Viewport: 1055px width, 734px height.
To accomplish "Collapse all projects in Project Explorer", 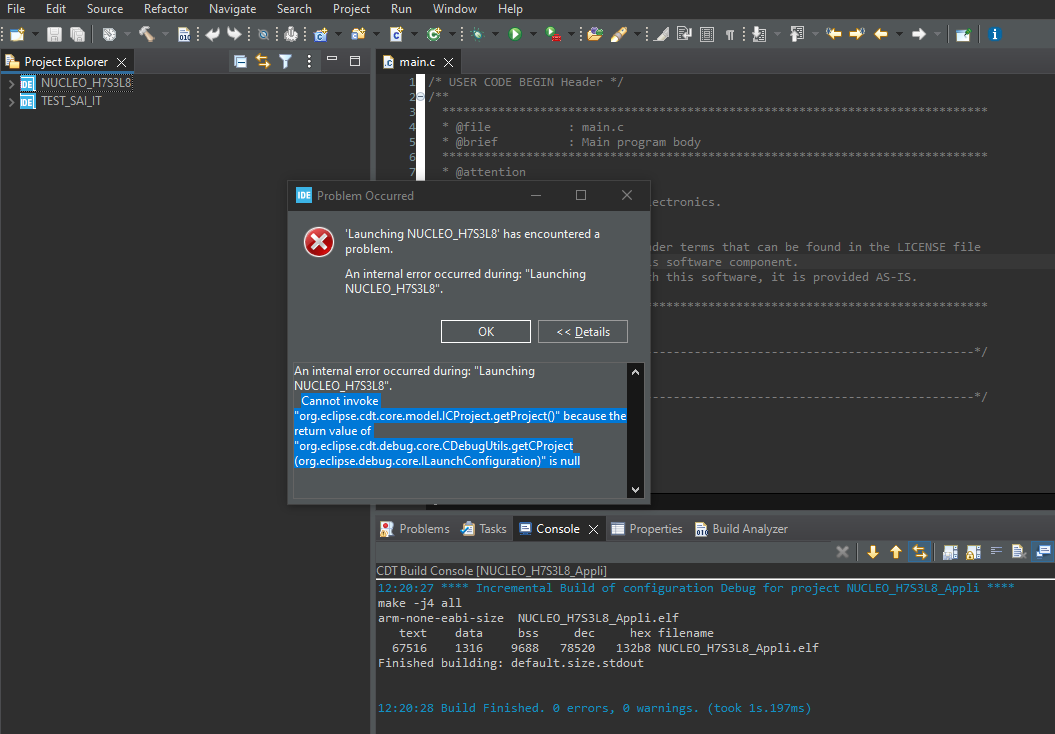I will [240, 61].
